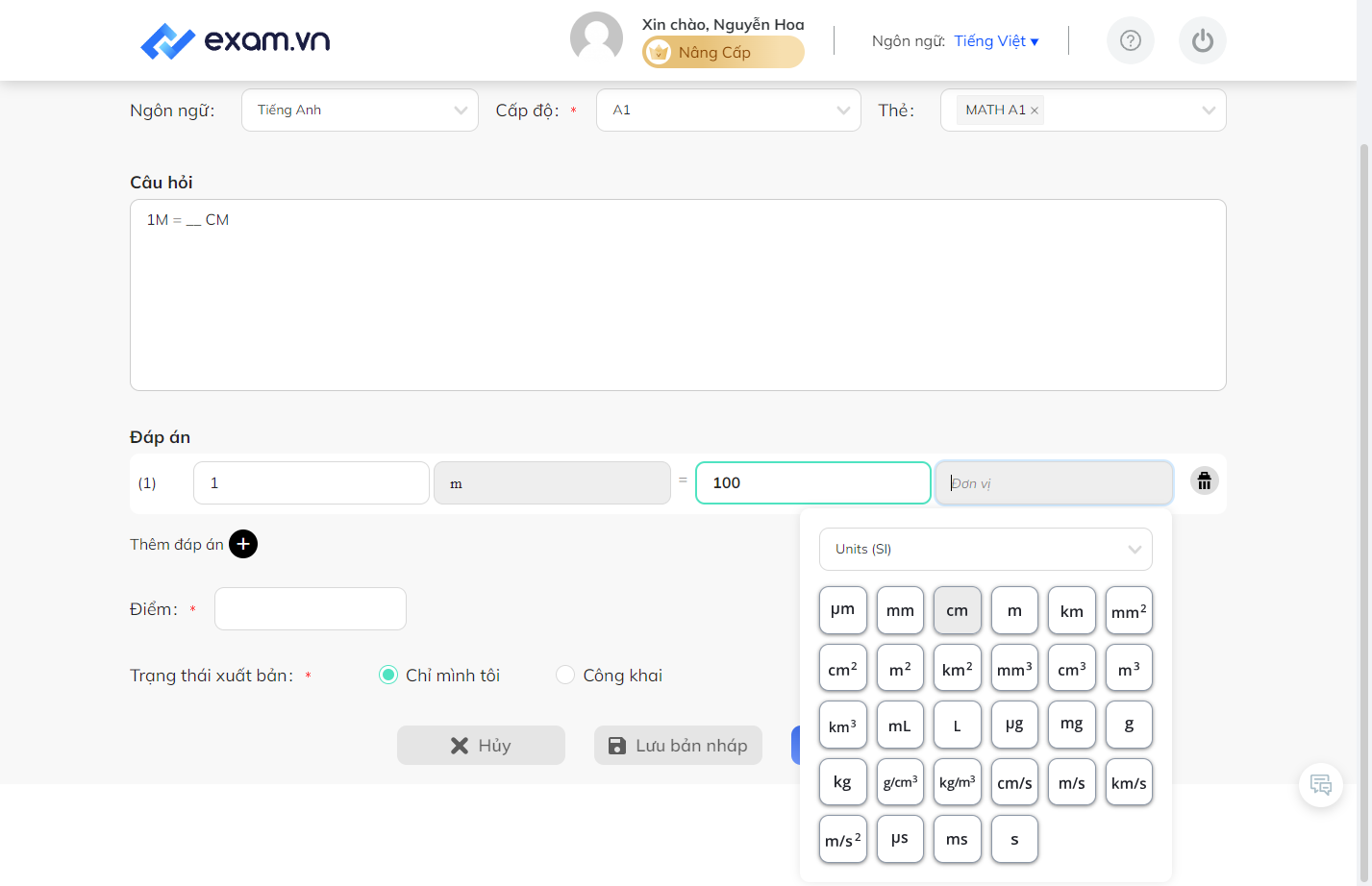Click into the Câu hỏi question text area
1372x886 pixels.
(x=678, y=295)
